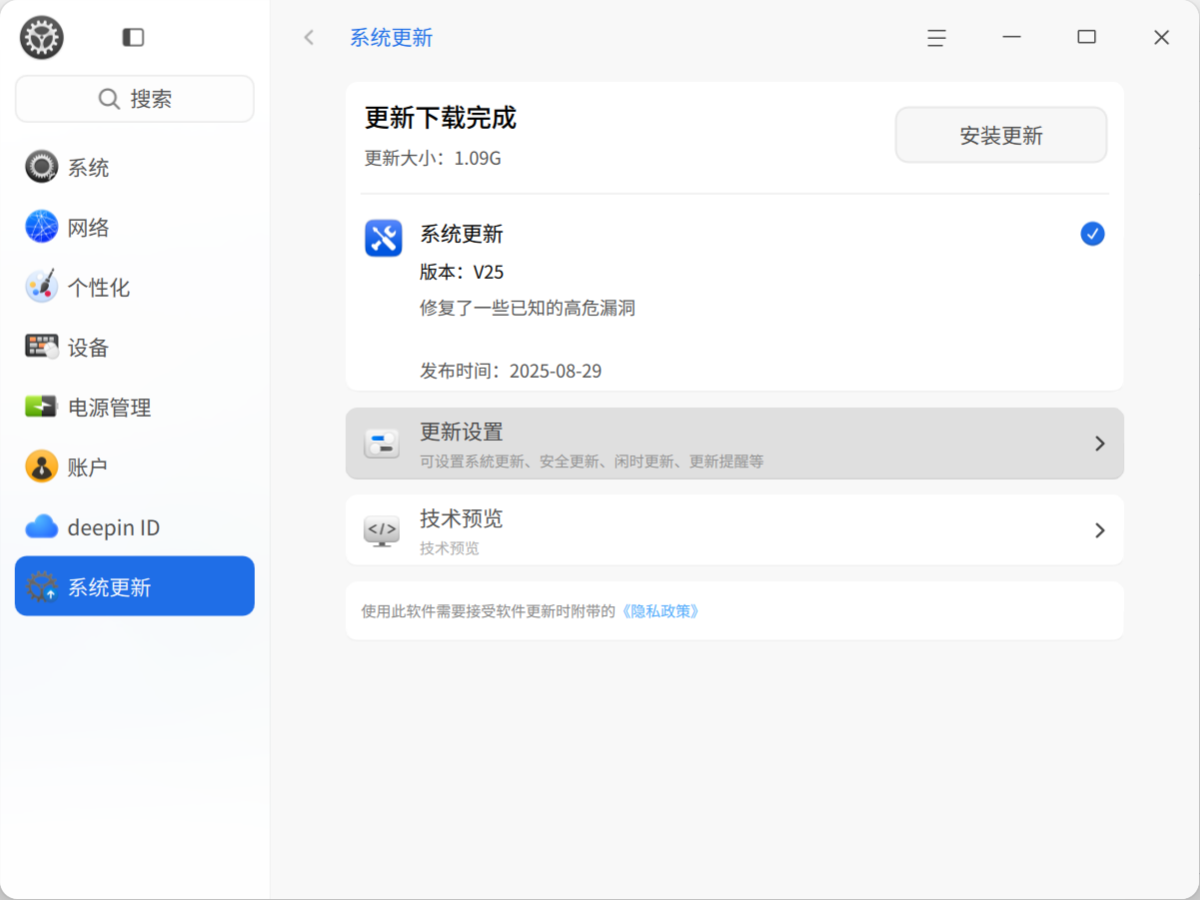
Task: Expand 更新设置 with its right chevron
Action: (1100, 443)
